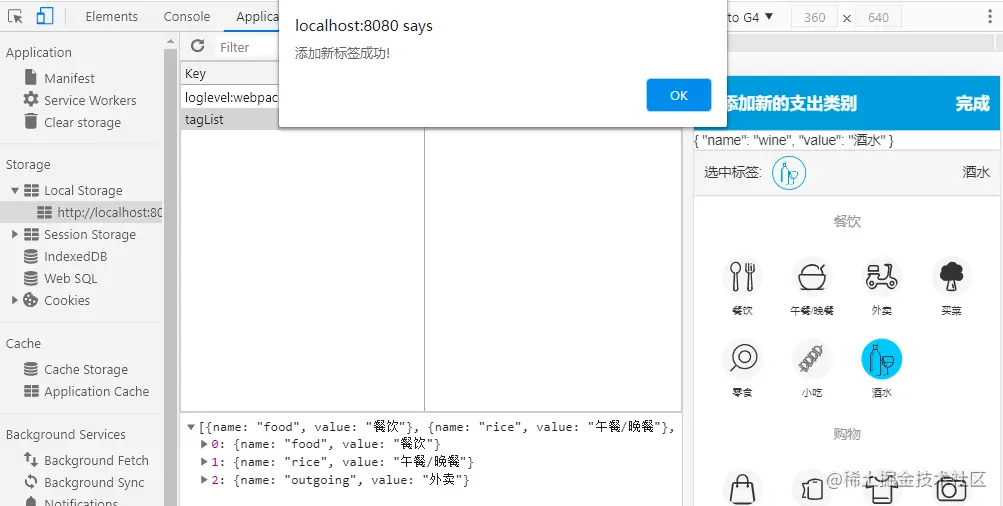
Task: Select the 餐饮 fork and spoon icon
Action: click(742, 276)
